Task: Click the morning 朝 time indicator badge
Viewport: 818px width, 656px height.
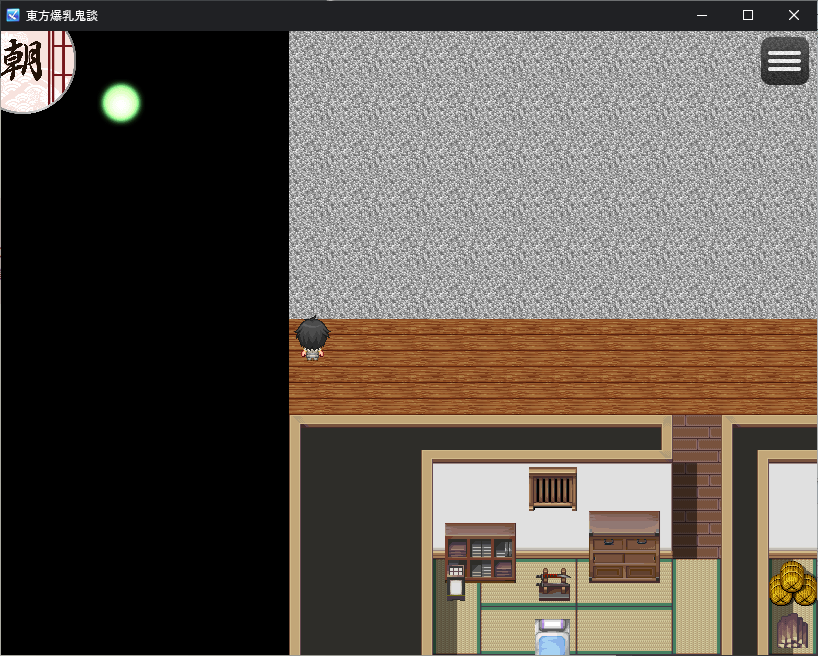Action: click(37, 70)
